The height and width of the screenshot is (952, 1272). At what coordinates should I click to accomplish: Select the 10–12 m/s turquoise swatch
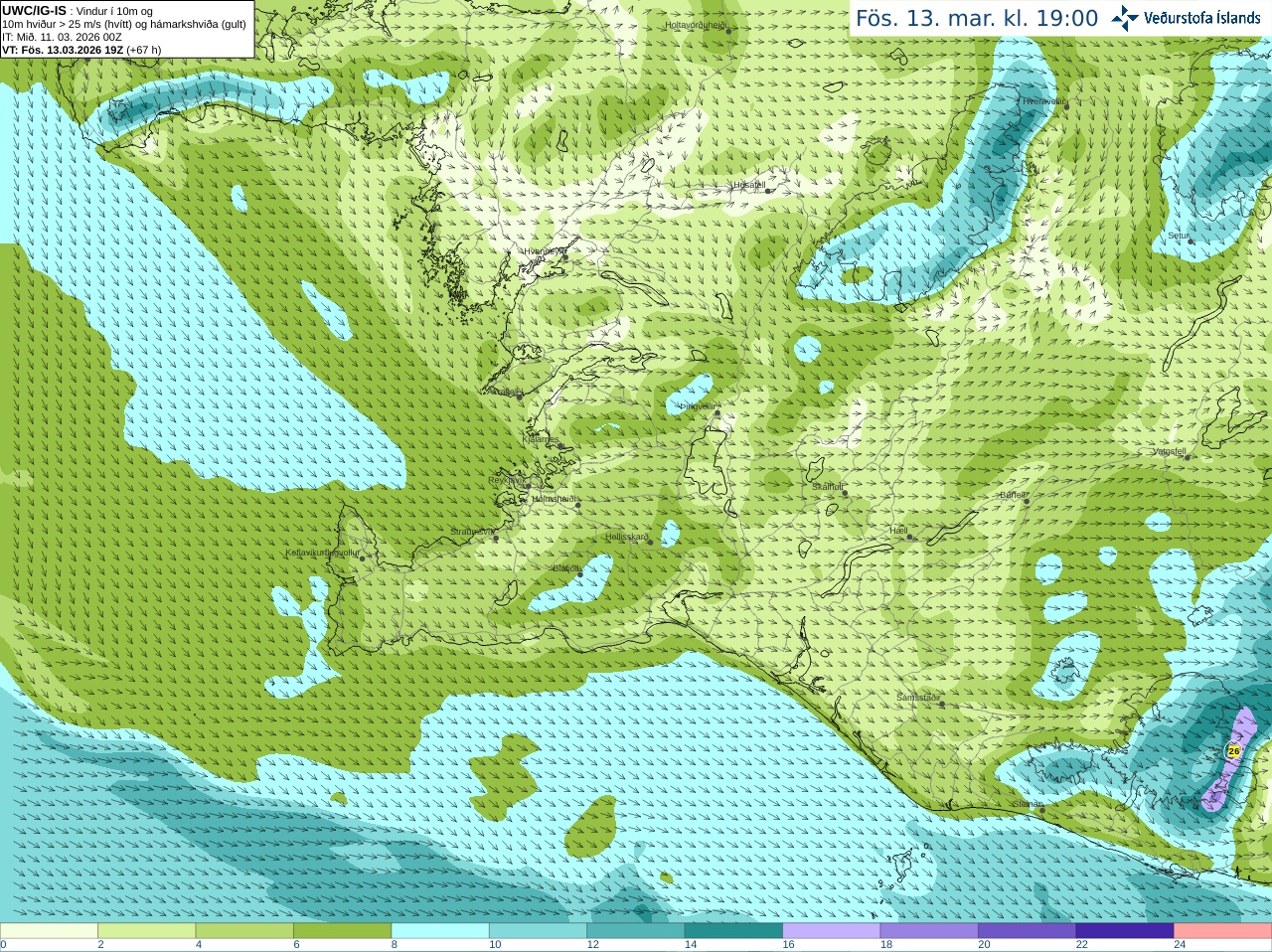[x=538, y=931]
